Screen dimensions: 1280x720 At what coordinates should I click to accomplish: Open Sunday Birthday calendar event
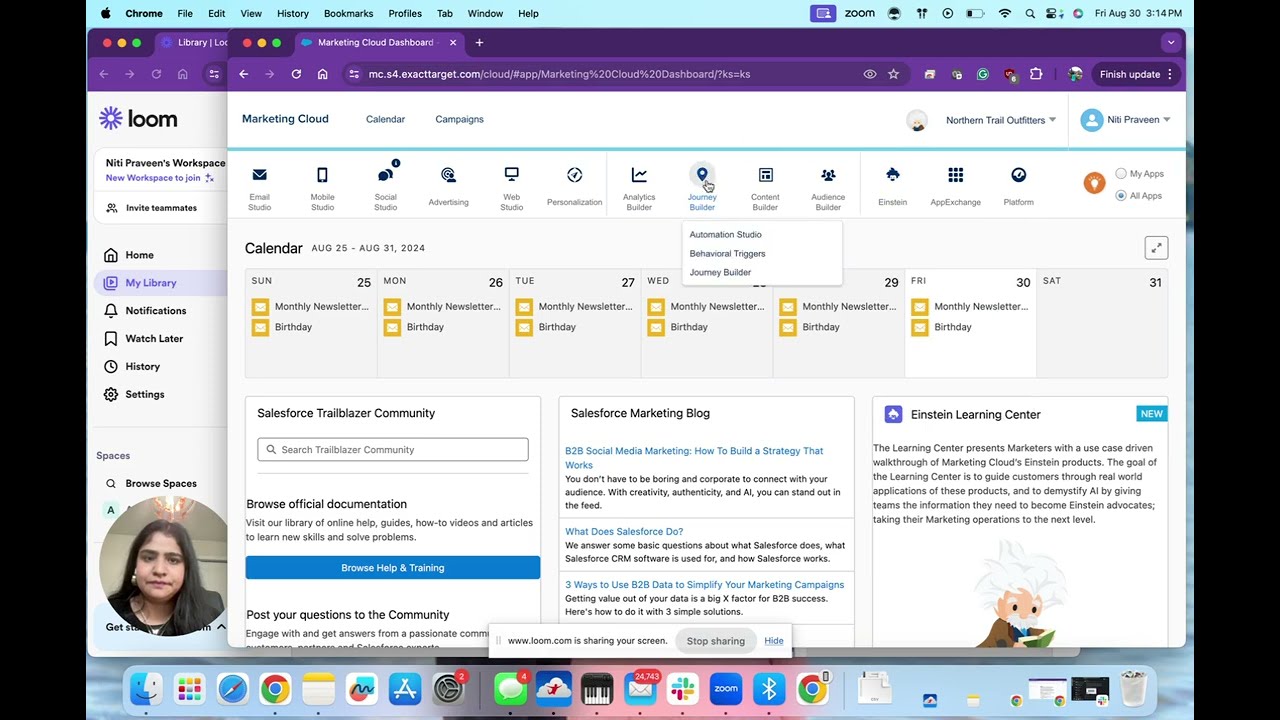tap(282, 327)
